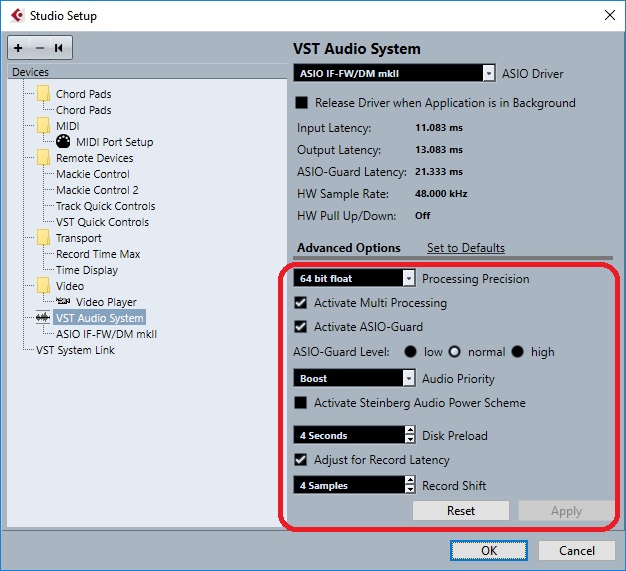
Task: Click the MIDI Port Setup connector icon
Action: pos(63,141)
